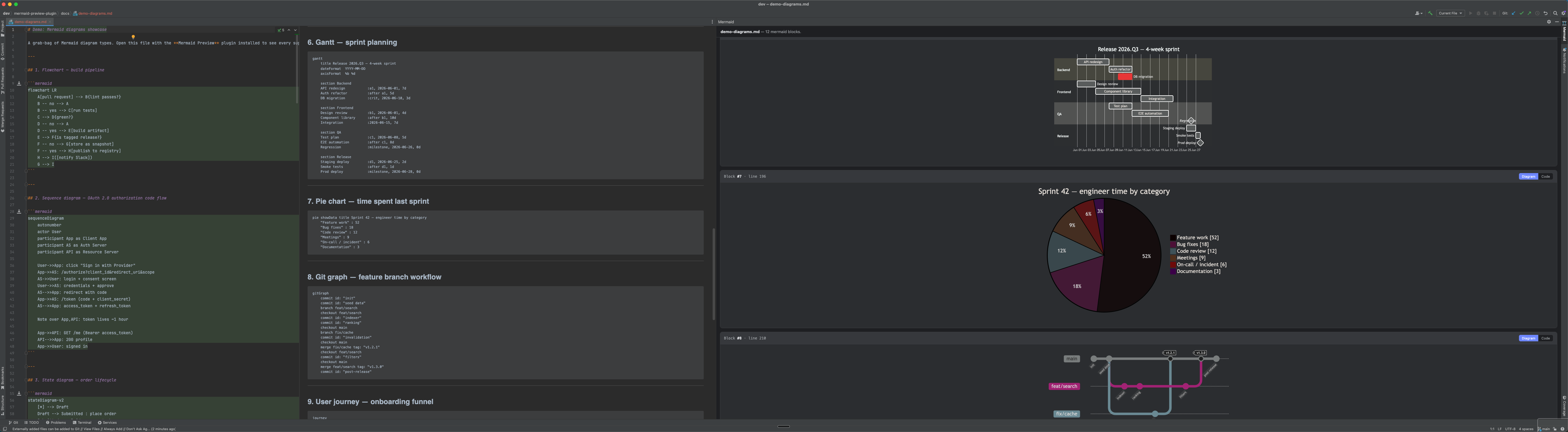The height and width of the screenshot is (432, 1568).
Task: Click the Run play icon
Action: point(1471,13)
